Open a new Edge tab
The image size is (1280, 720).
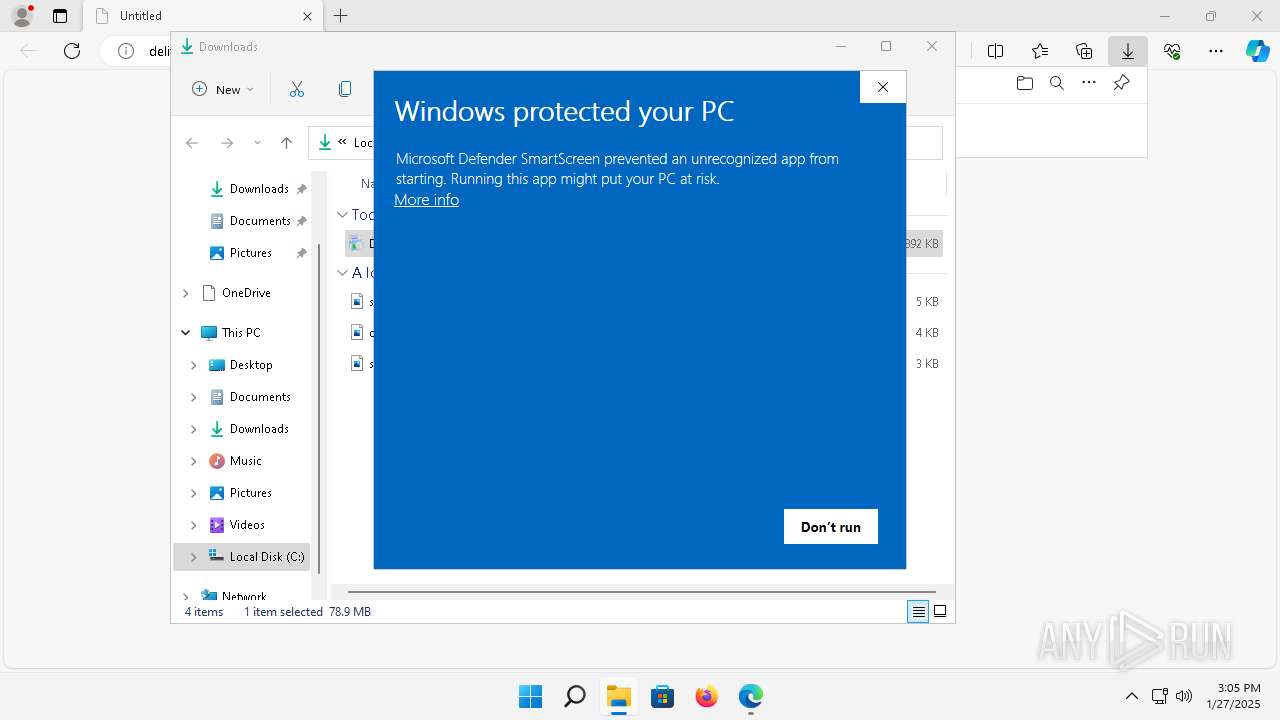[x=341, y=16]
